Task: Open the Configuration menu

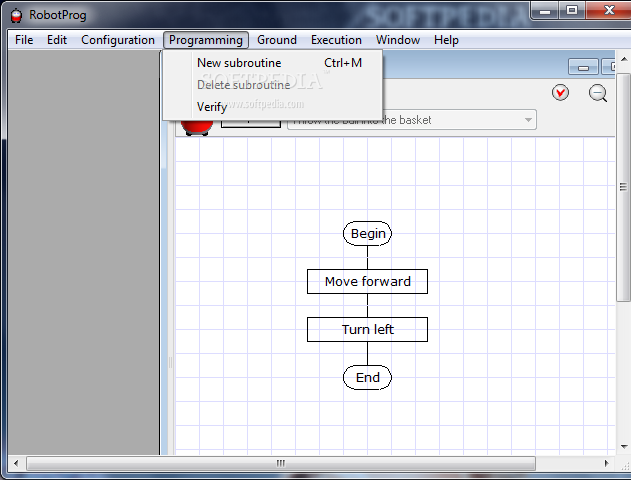Action: [x=118, y=40]
